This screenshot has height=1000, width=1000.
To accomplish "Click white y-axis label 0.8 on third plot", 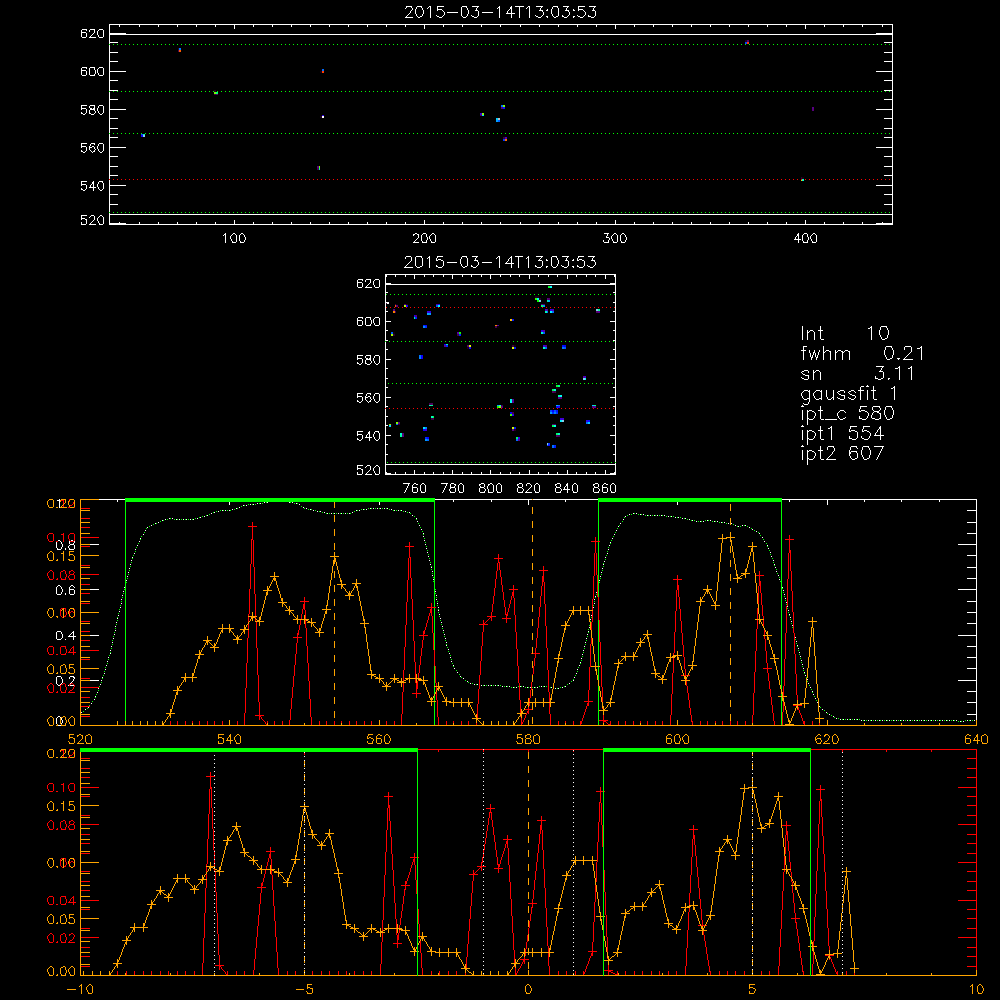I will 66,545.
